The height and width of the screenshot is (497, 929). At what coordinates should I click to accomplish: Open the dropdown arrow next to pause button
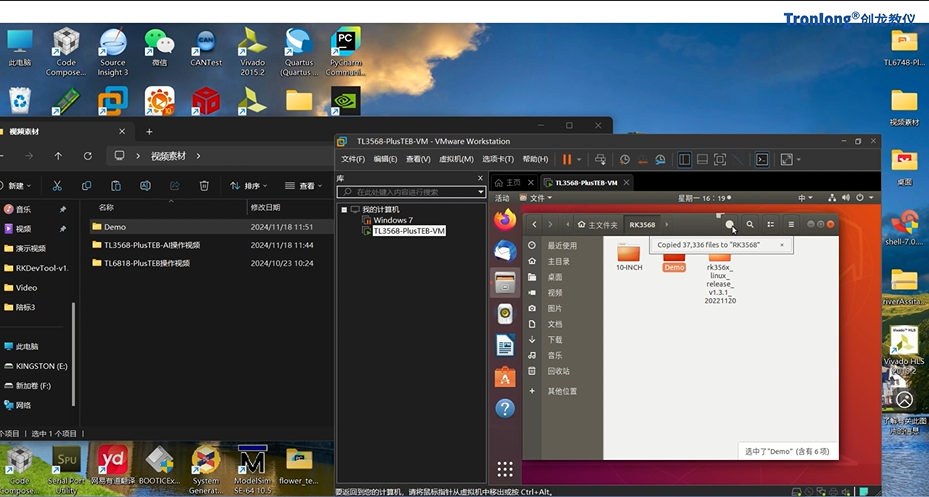[x=579, y=159]
